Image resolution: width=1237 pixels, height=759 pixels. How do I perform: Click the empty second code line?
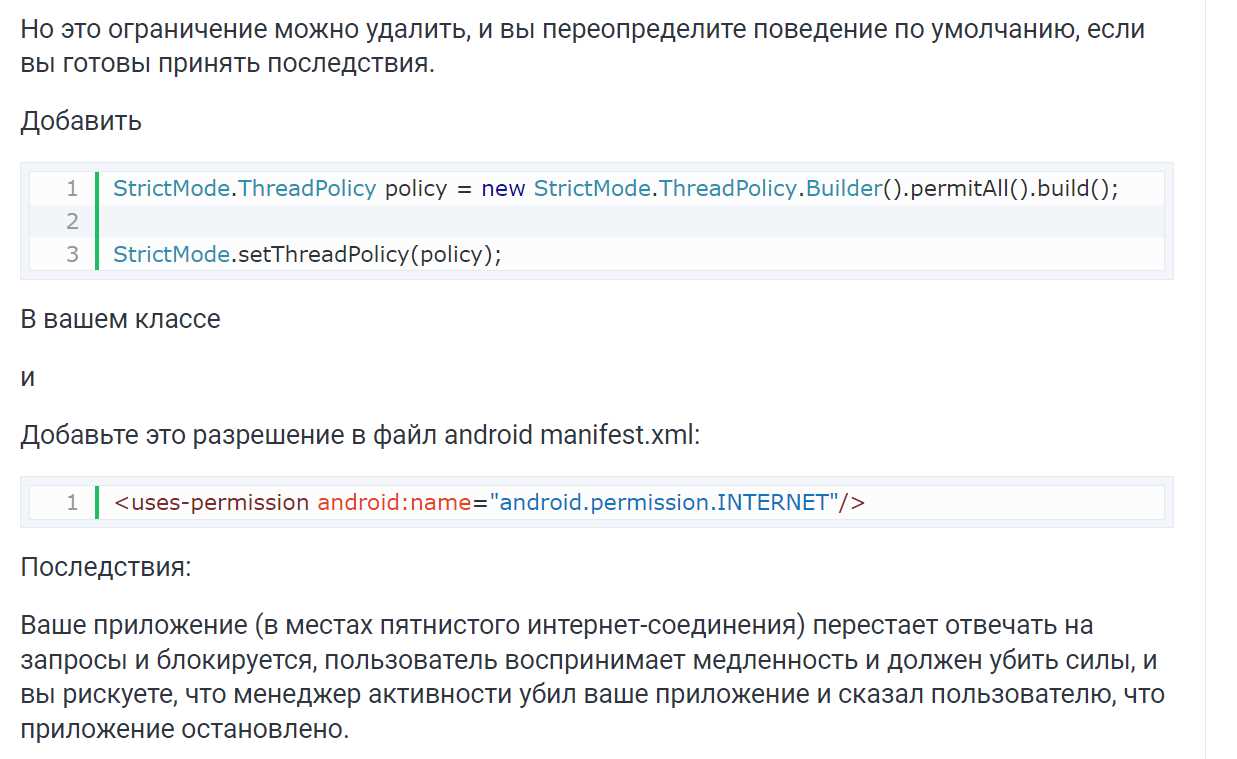(600, 221)
